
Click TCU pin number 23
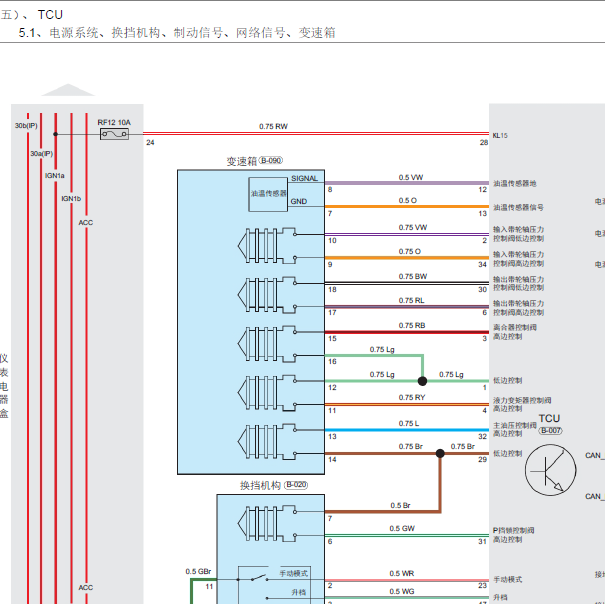click(482, 585)
